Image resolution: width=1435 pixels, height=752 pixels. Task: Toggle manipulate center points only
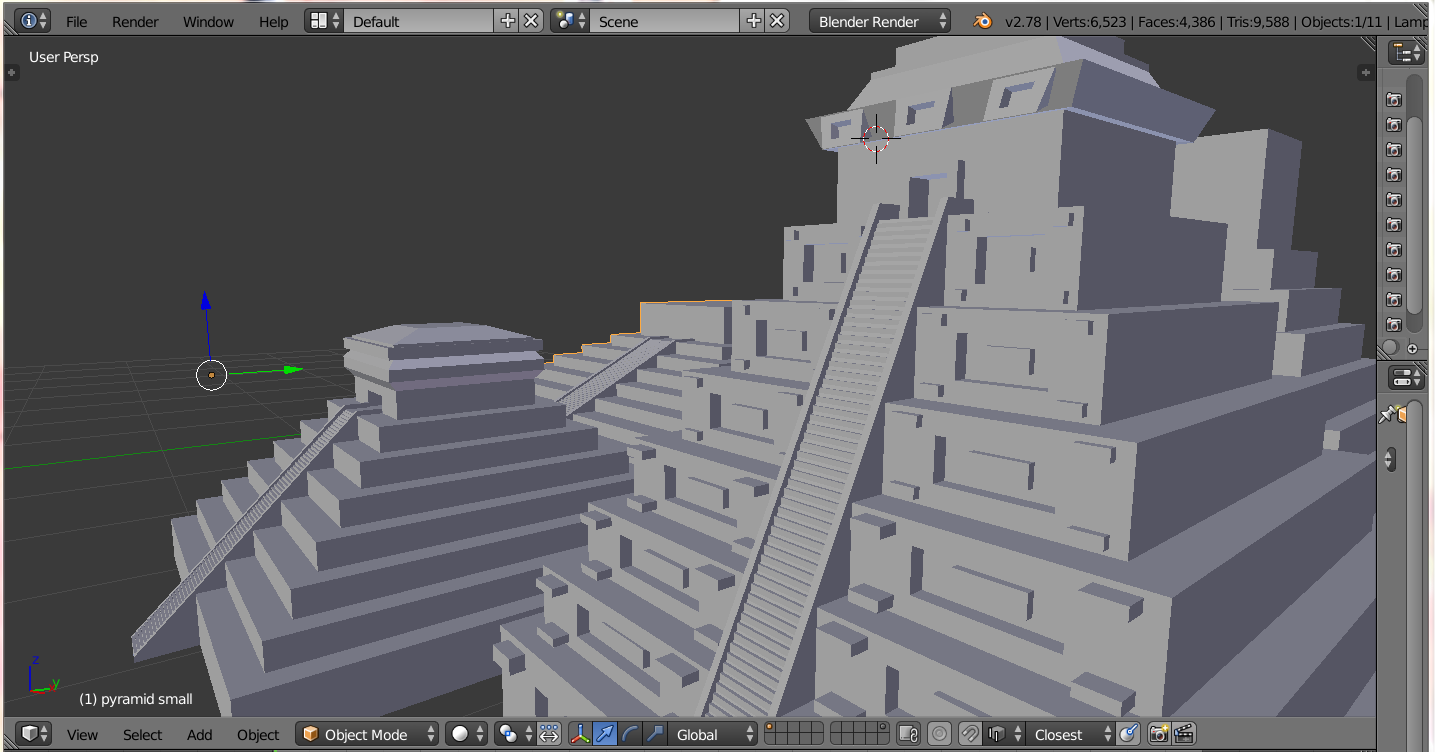pyautogui.click(x=549, y=734)
